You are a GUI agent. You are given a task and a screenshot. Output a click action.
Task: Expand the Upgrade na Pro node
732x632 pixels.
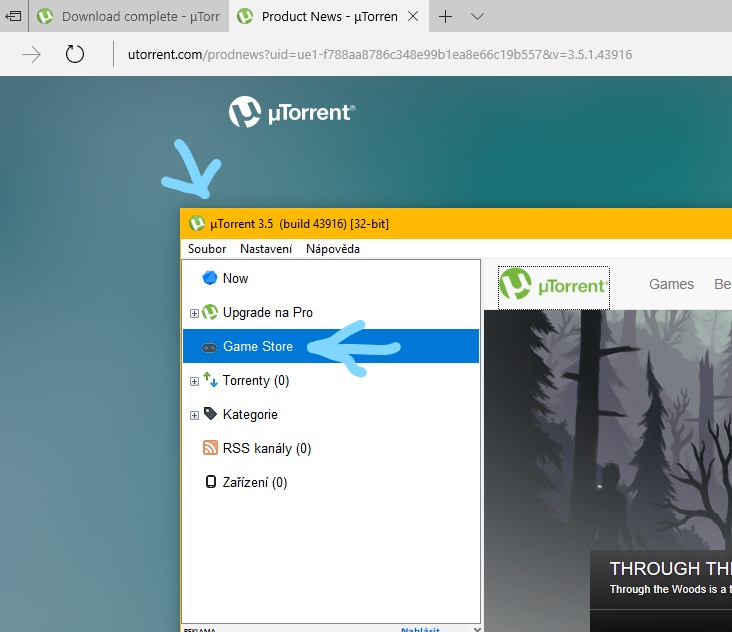194,313
